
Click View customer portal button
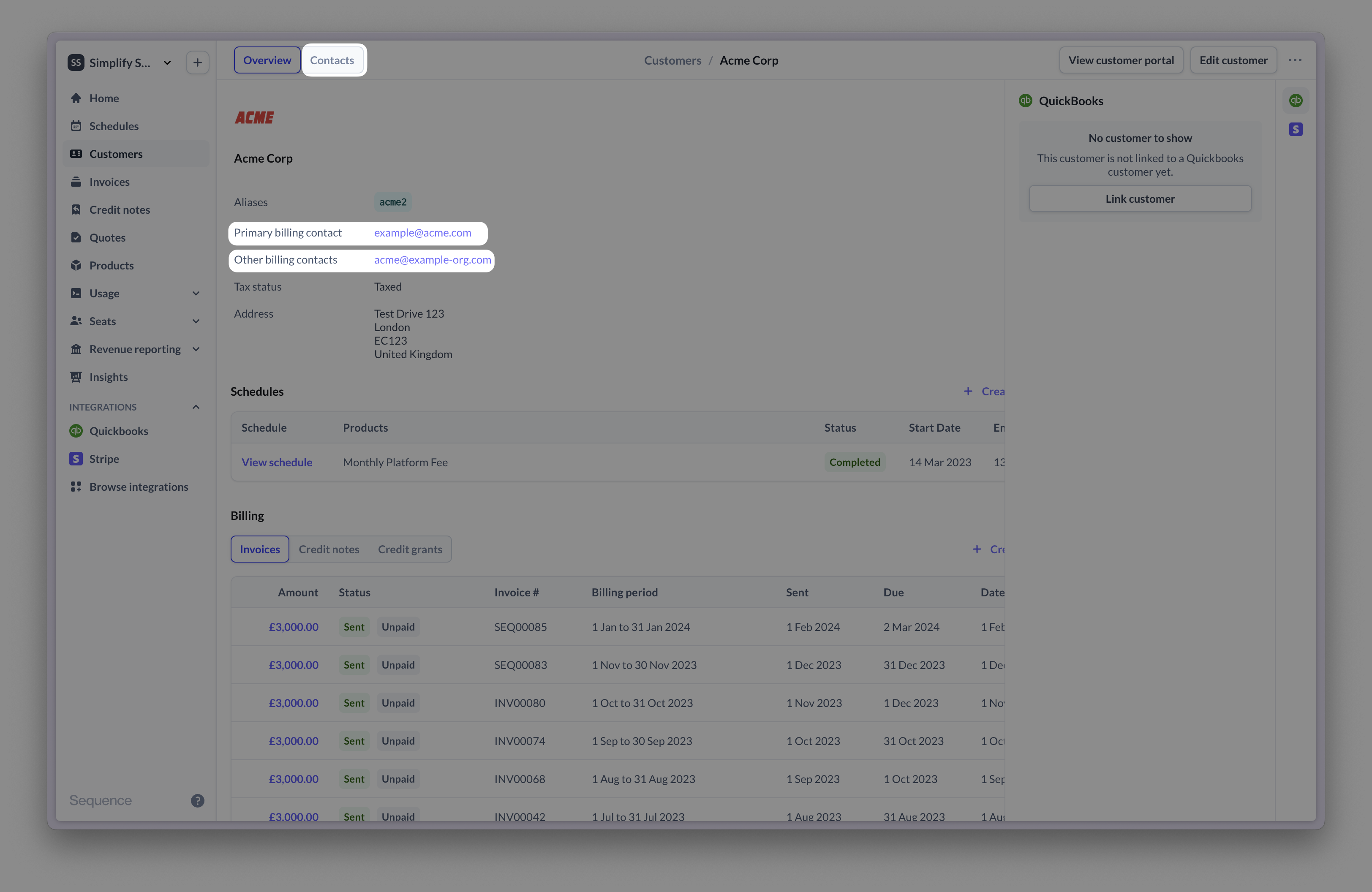coord(1121,60)
